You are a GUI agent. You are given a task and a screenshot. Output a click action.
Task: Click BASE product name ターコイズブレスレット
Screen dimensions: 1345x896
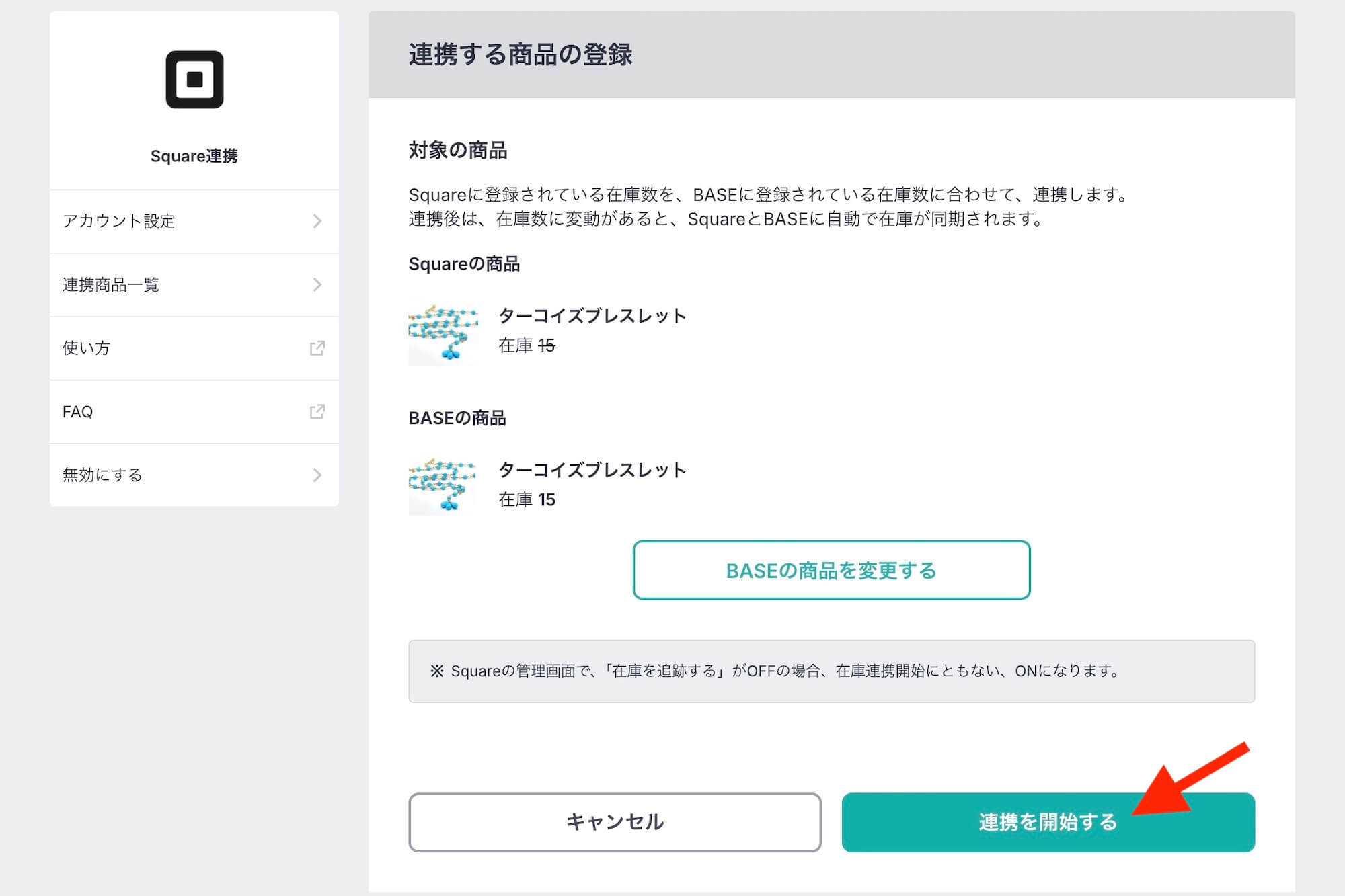pyautogui.click(x=592, y=470)
